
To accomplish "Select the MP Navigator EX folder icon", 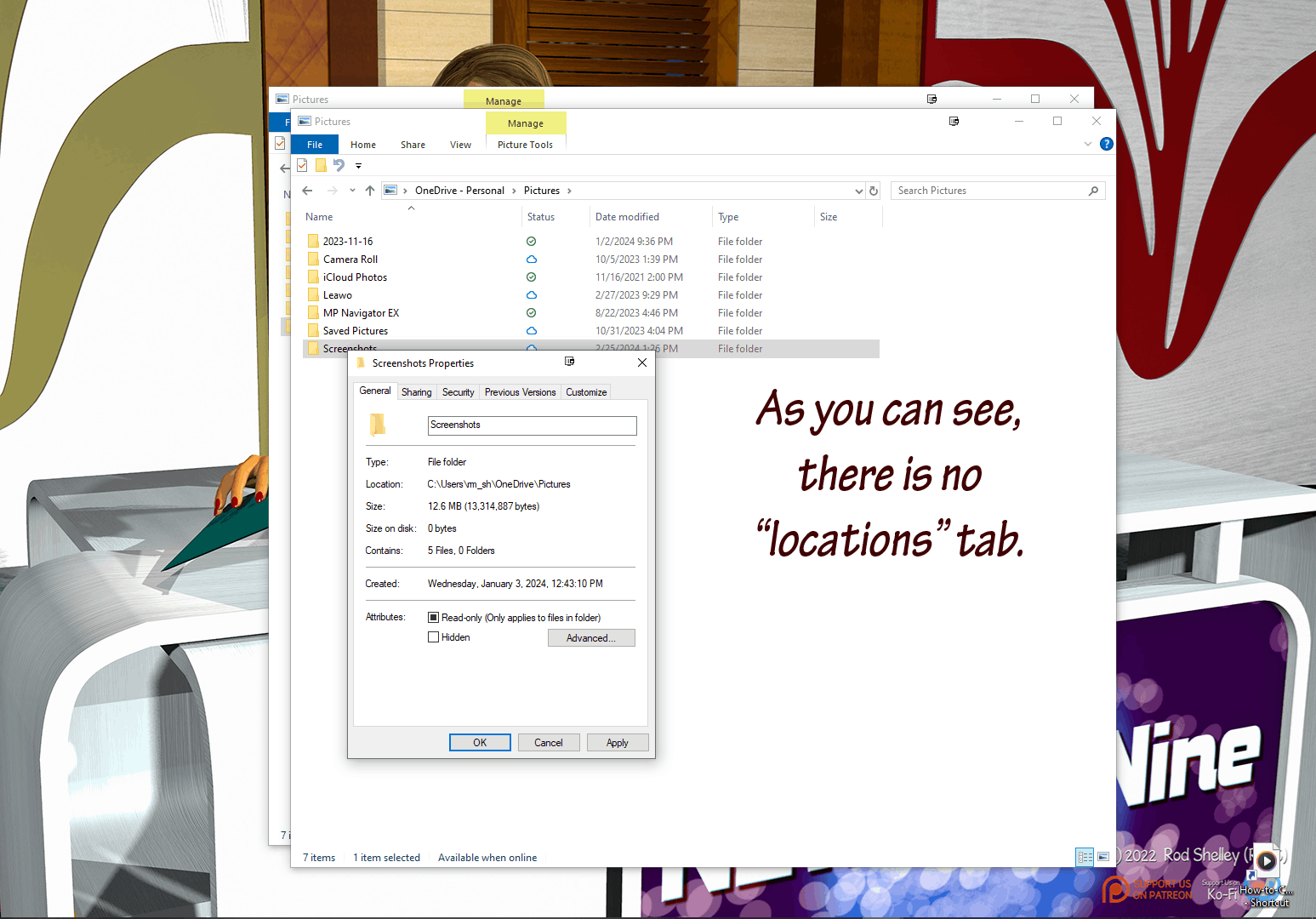I will (313, 313).
